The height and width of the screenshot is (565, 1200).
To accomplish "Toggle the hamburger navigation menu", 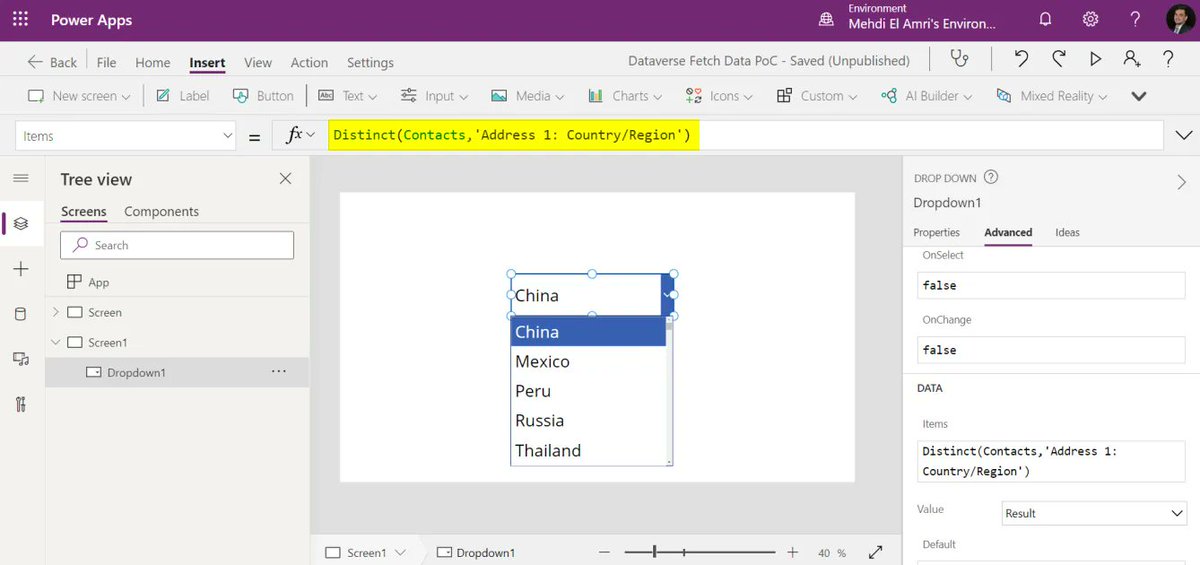I will 21,178.
